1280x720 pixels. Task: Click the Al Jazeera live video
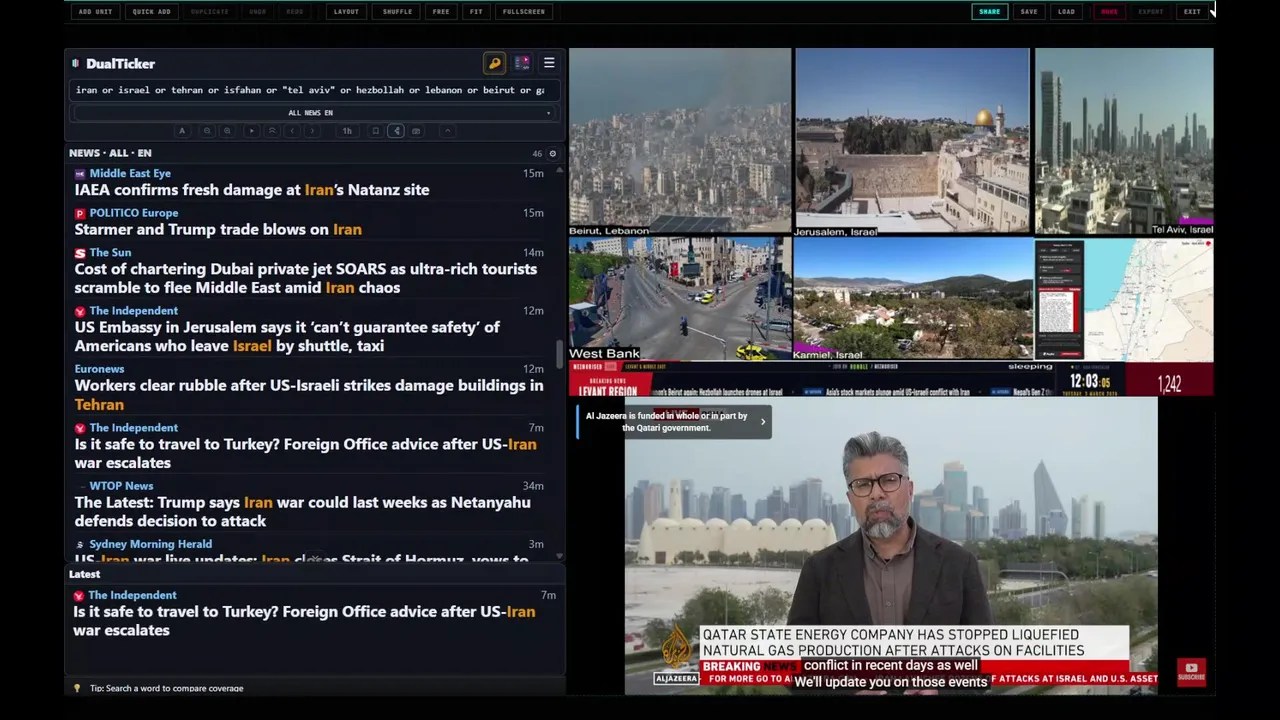tap(891, 545)
